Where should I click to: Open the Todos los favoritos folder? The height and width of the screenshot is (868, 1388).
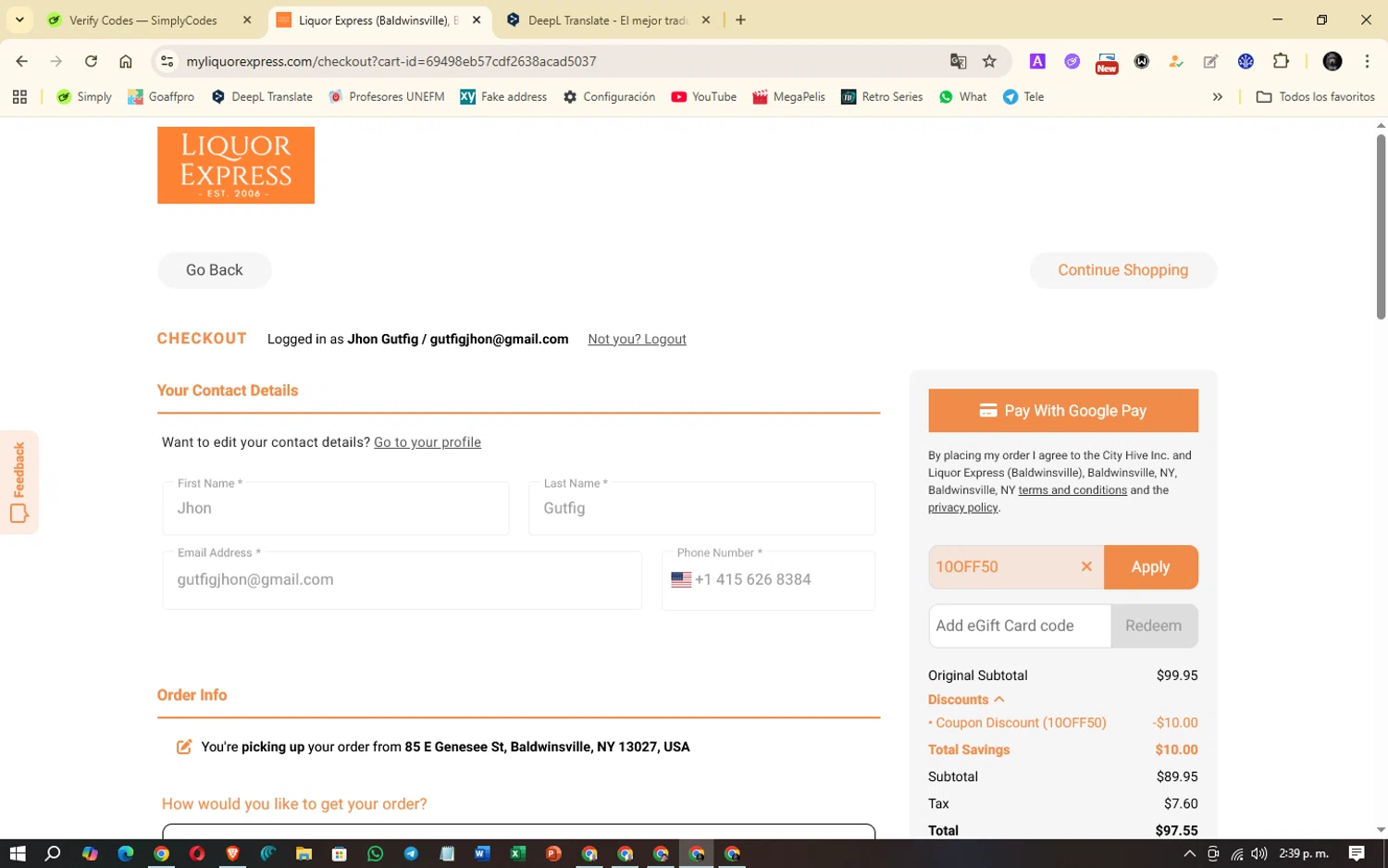1315,96
